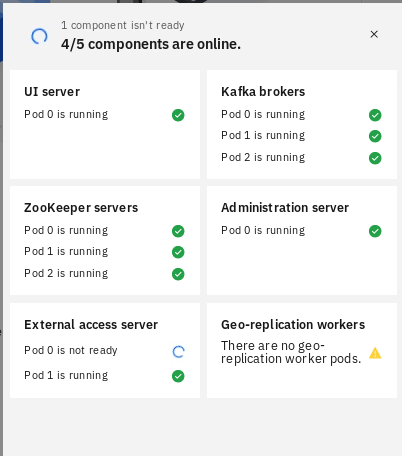Select the External access server heading
The image size is (402, 456).
pyautogui.click(x=91, y=325)
